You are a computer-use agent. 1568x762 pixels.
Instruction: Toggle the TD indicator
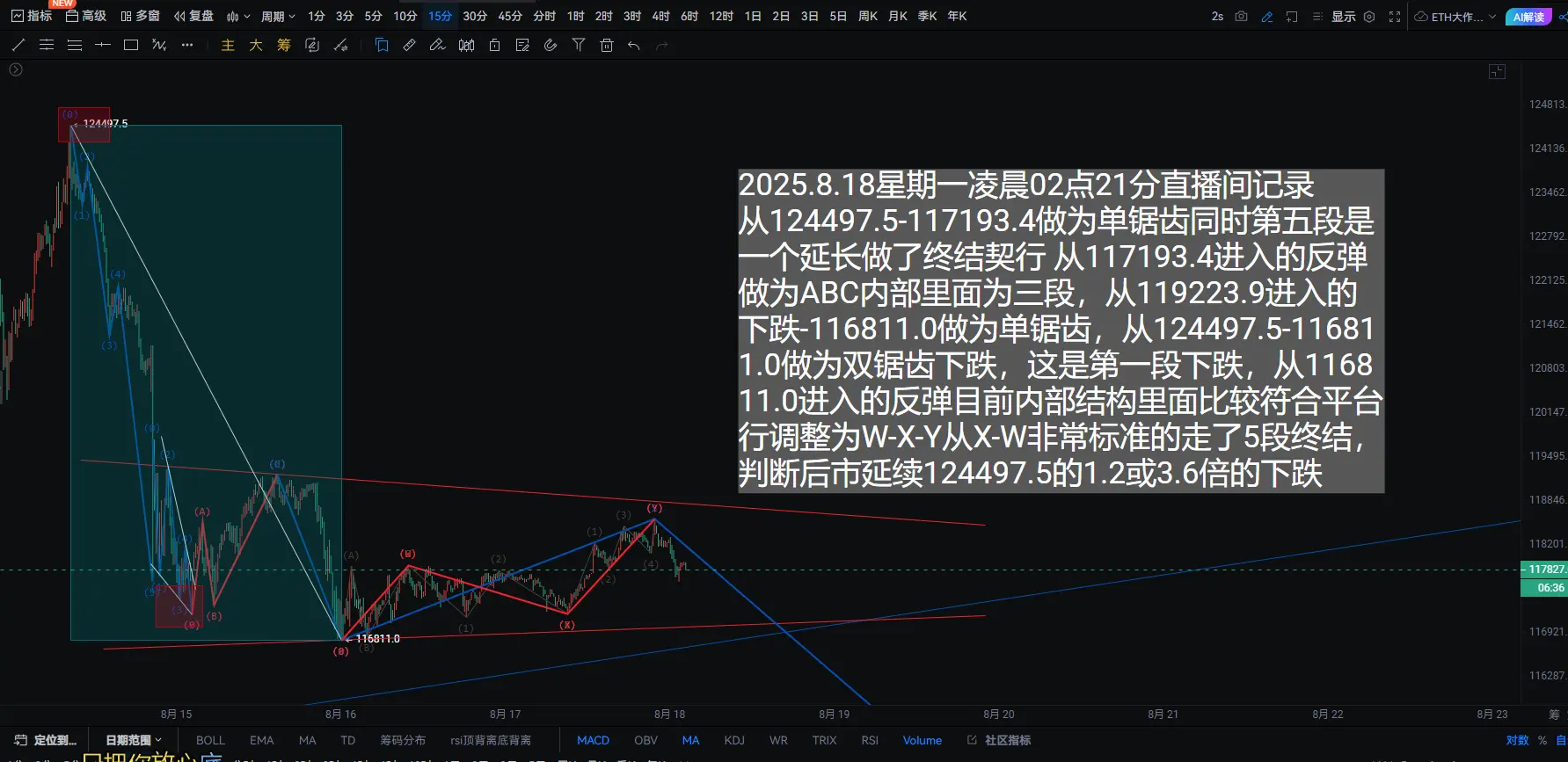pos(348,740)
